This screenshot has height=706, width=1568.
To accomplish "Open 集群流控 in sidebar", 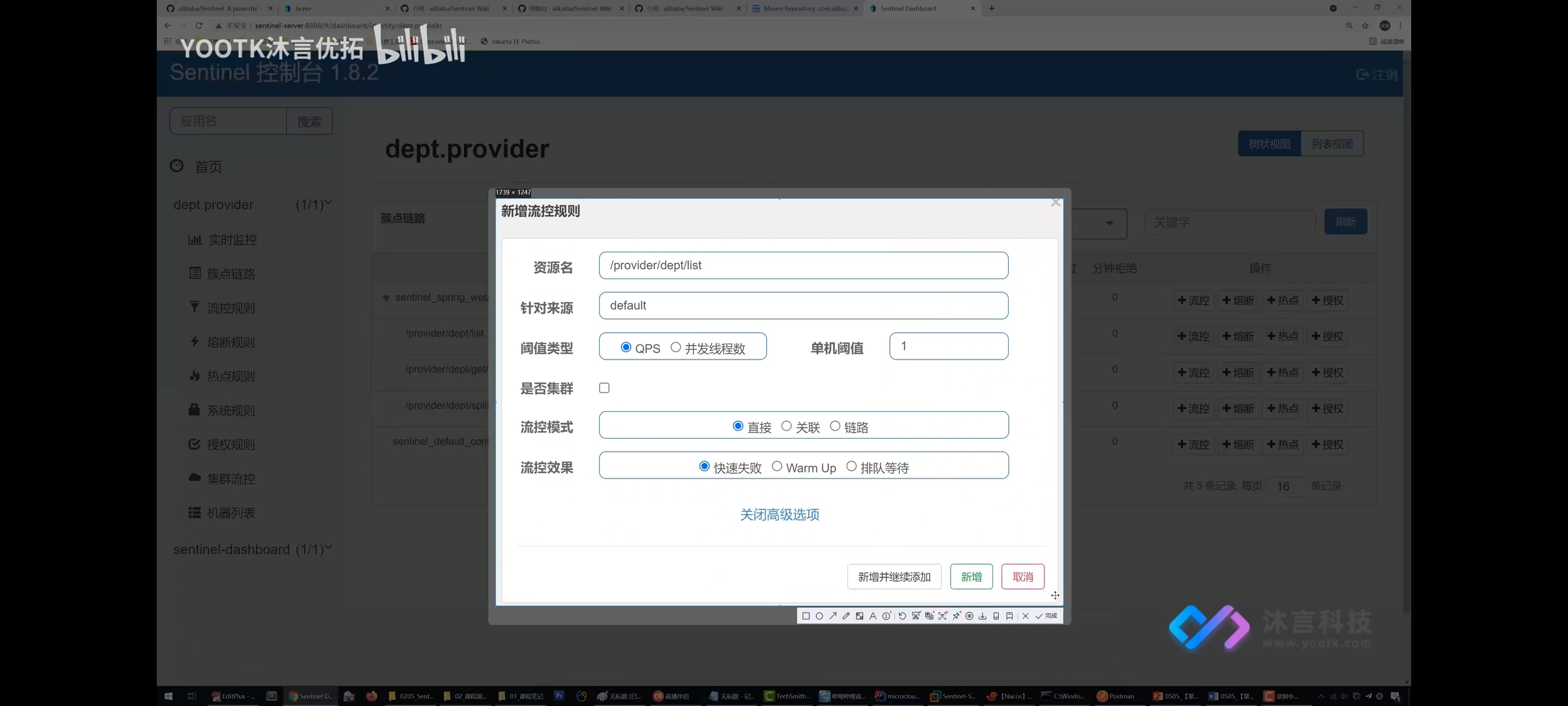I will pos(222,479).
